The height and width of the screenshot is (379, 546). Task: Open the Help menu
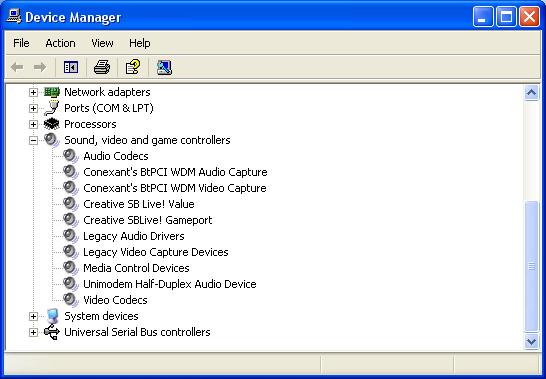140,43
